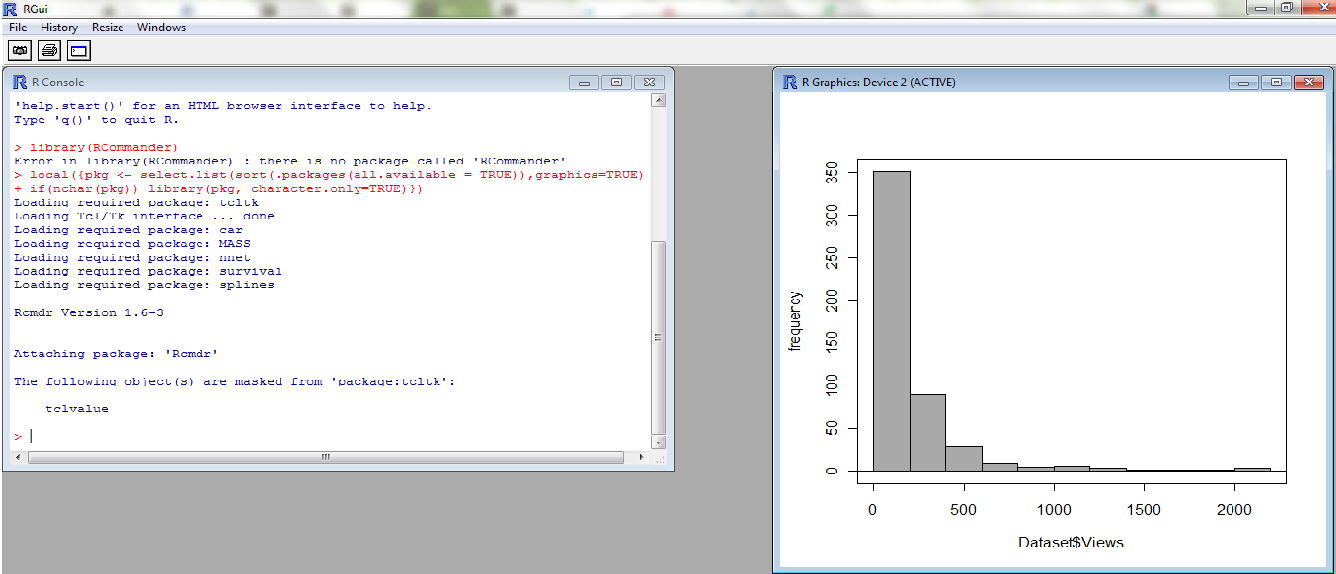Screen dimensions: 1336x574
Task: Click the return focus to console icon
Action: 79,49
